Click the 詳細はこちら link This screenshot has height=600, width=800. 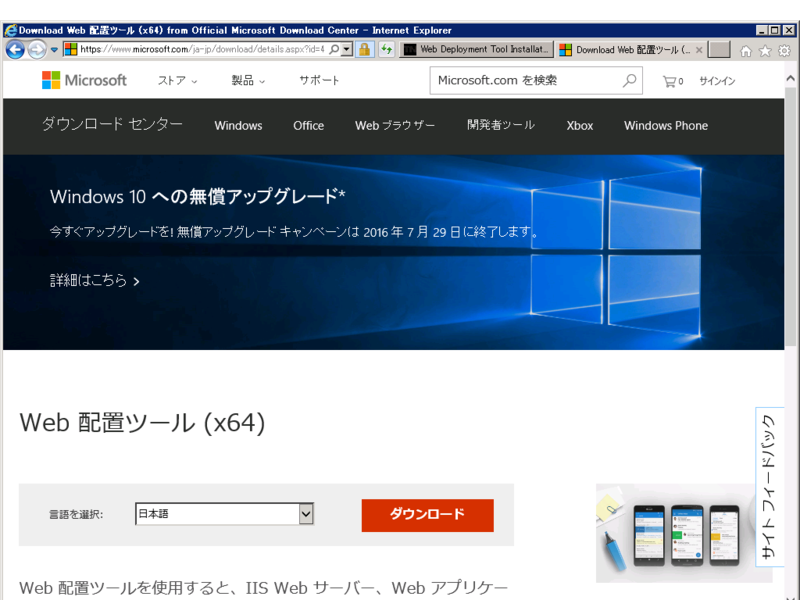pyautogui.click(x=94, y=281)
